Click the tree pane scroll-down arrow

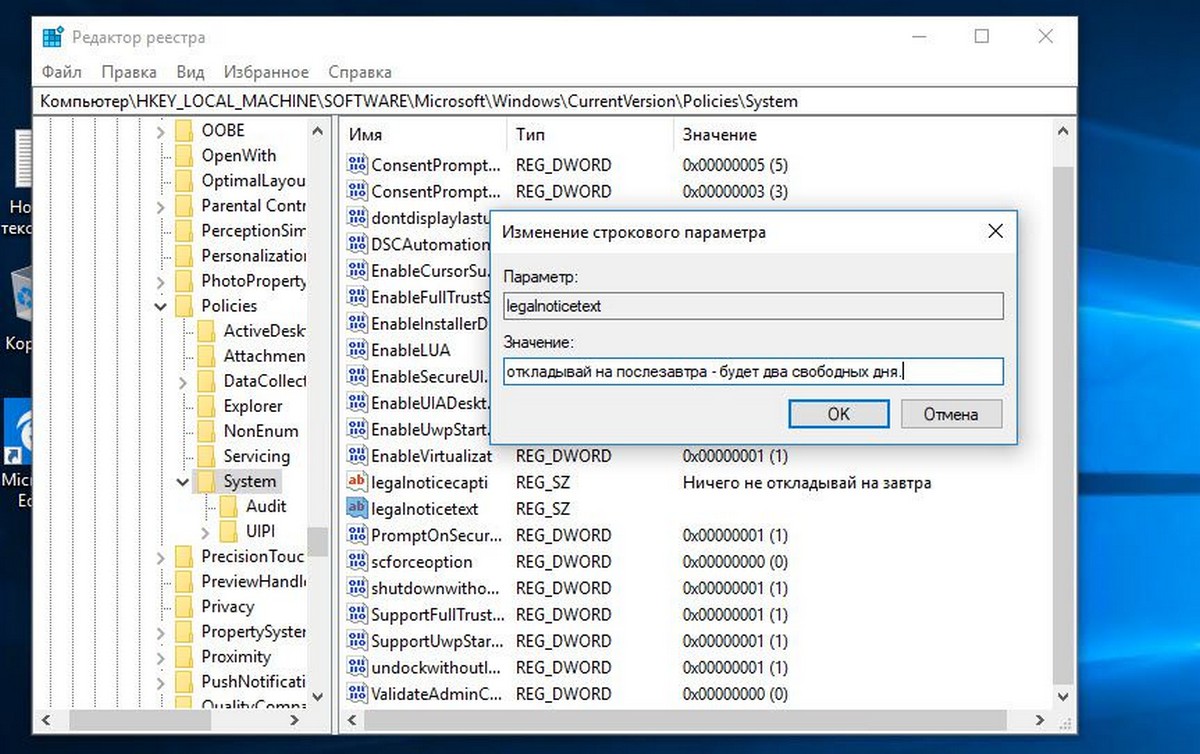click(317, 696)
